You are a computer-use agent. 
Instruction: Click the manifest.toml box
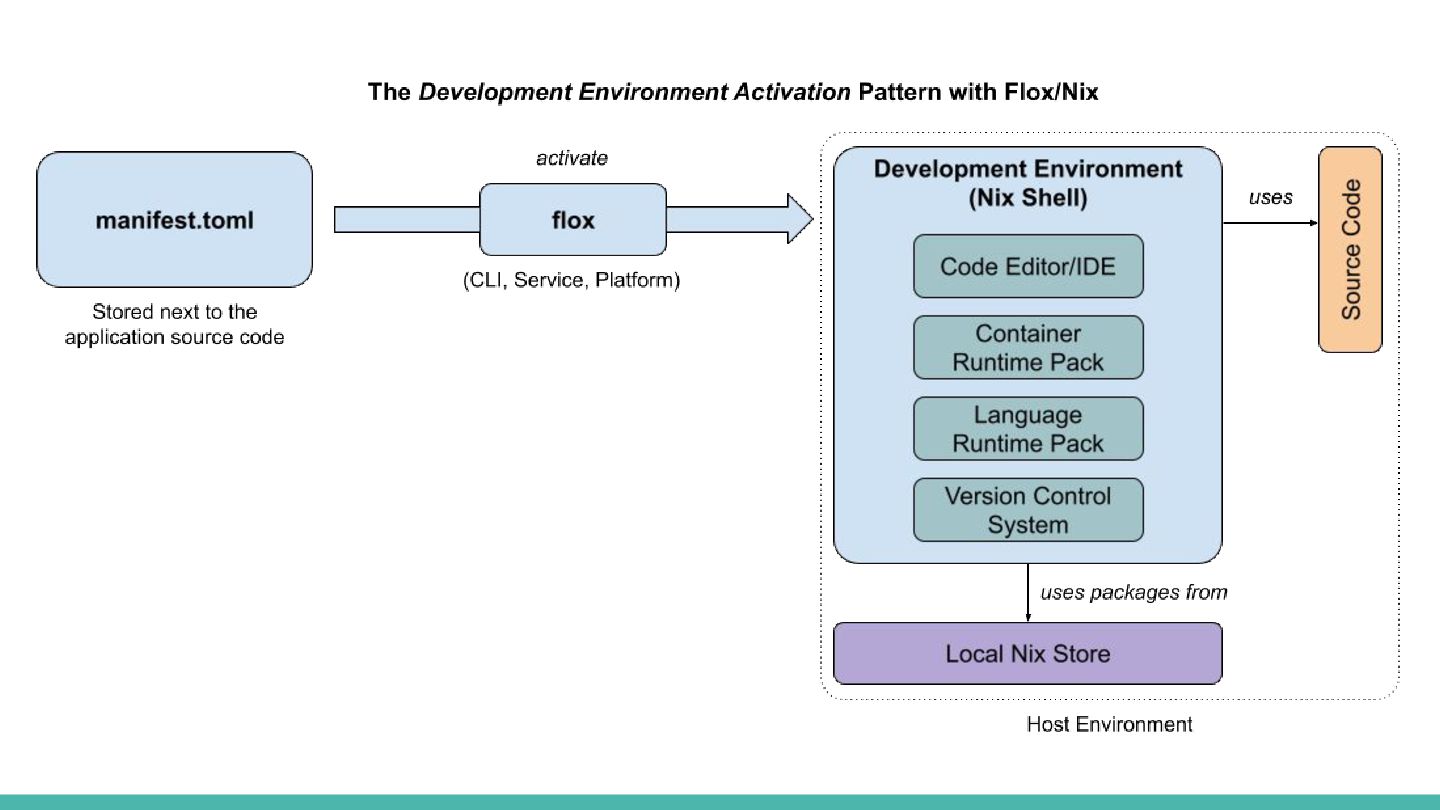pyautogui.click(x=175, y=220)
